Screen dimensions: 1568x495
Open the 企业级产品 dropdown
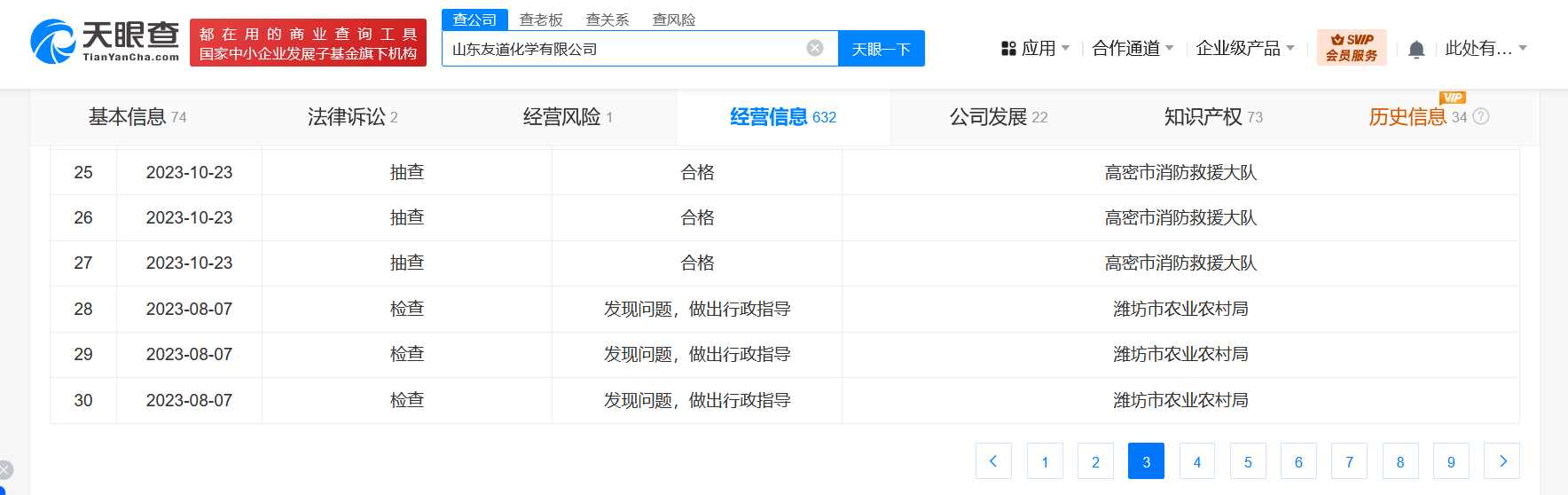[1244, 49]
